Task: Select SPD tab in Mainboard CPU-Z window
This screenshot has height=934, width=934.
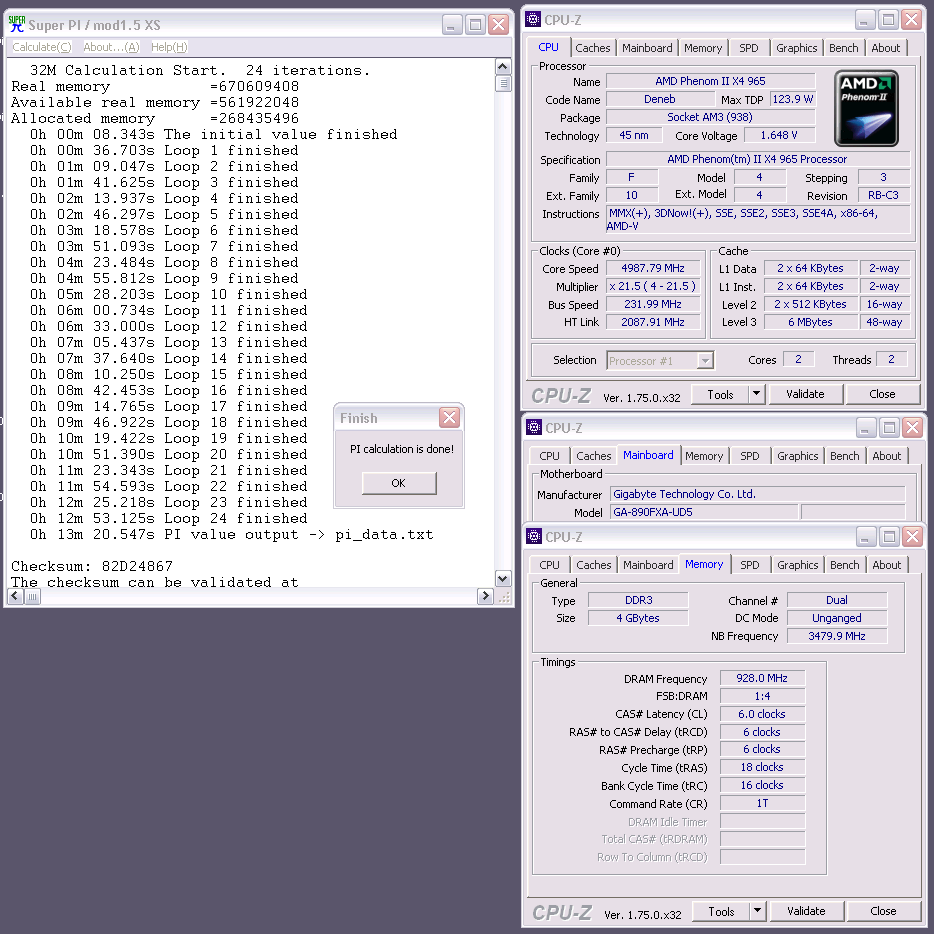Action: click(749, 456)
